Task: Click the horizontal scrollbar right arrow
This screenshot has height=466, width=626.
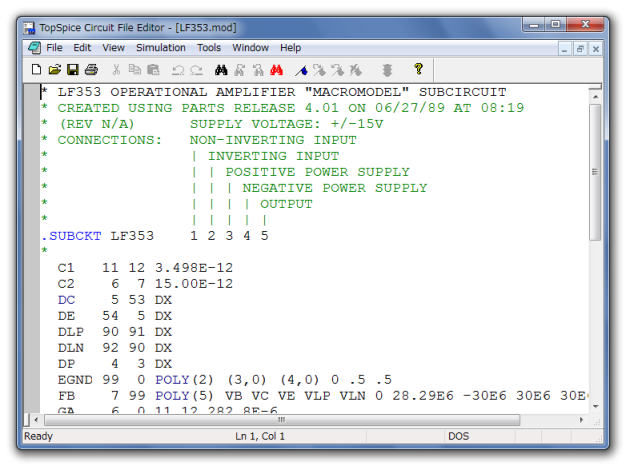Action: pyautogui.click(x=581, y=420)
